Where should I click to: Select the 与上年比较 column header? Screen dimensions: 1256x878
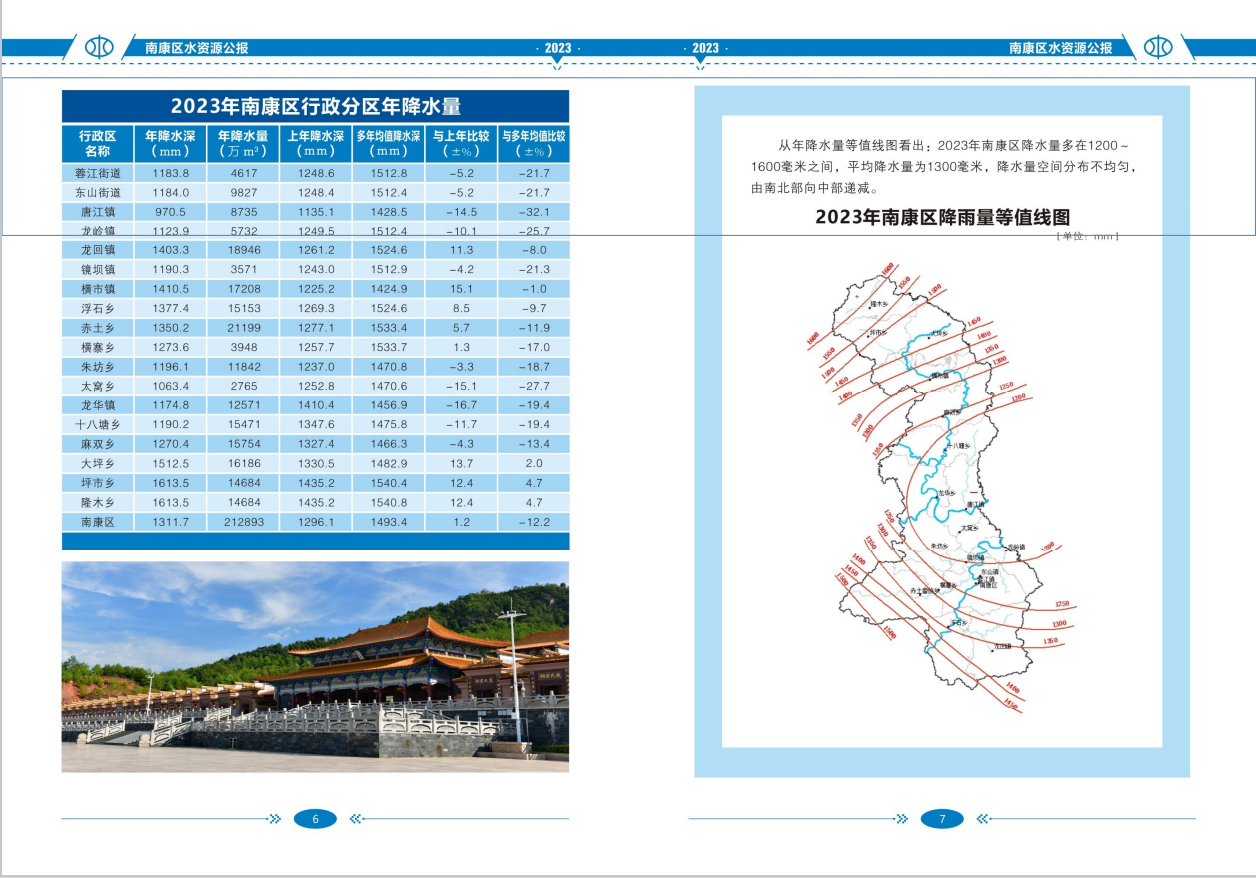[x=461, y=143]
